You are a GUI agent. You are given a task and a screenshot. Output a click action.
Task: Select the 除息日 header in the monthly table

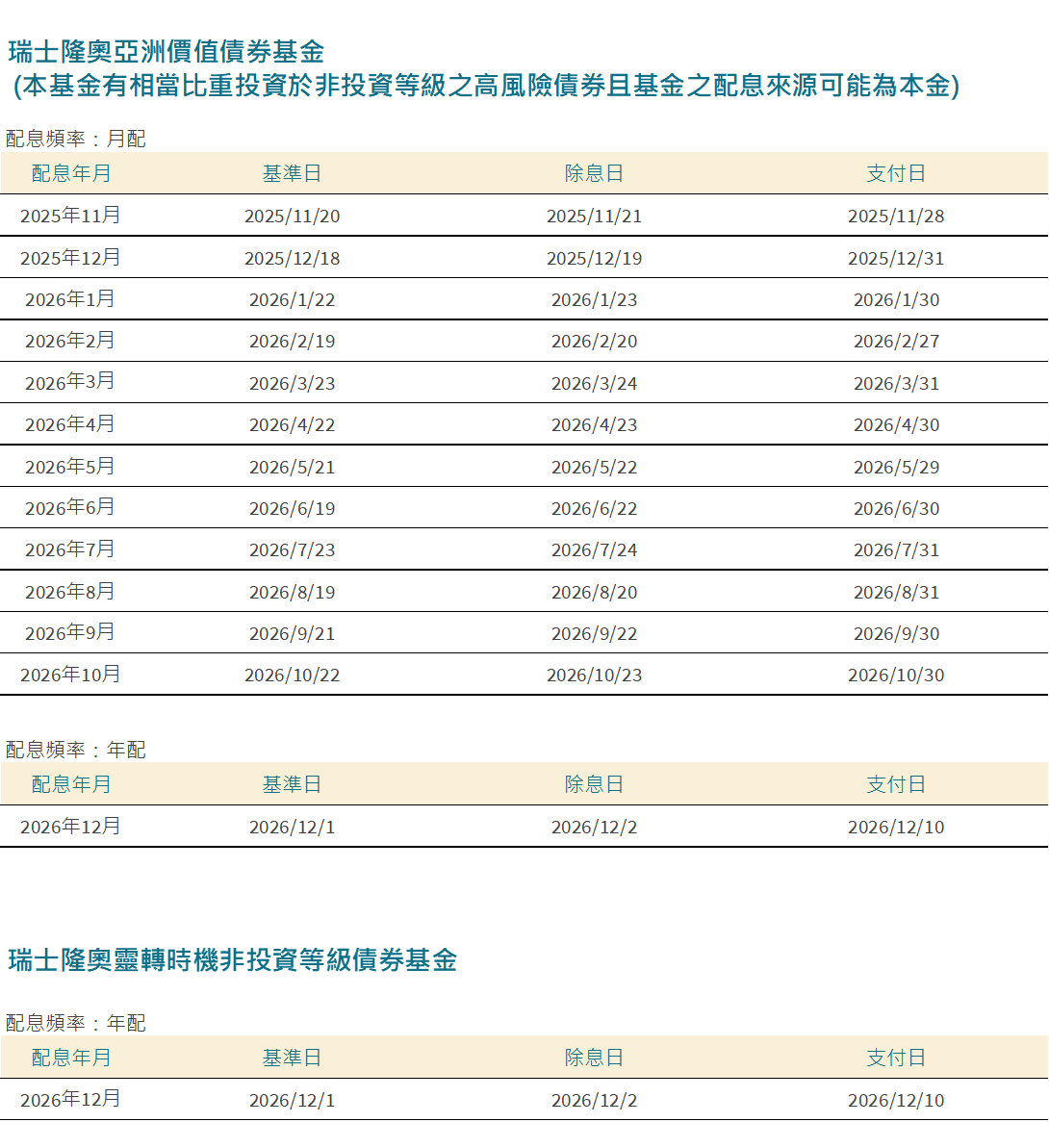(594, 173)
